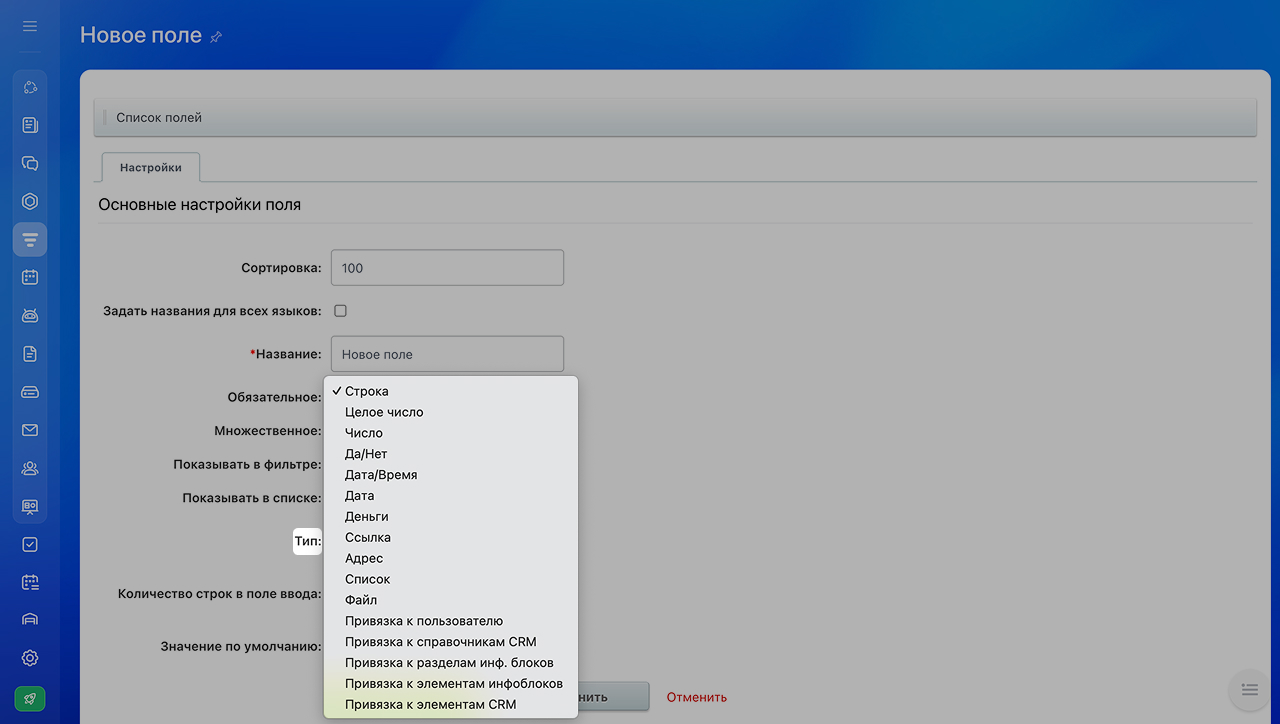
Task: Open the settings gear icon in the sidebar
Action: tap(30, 658)
